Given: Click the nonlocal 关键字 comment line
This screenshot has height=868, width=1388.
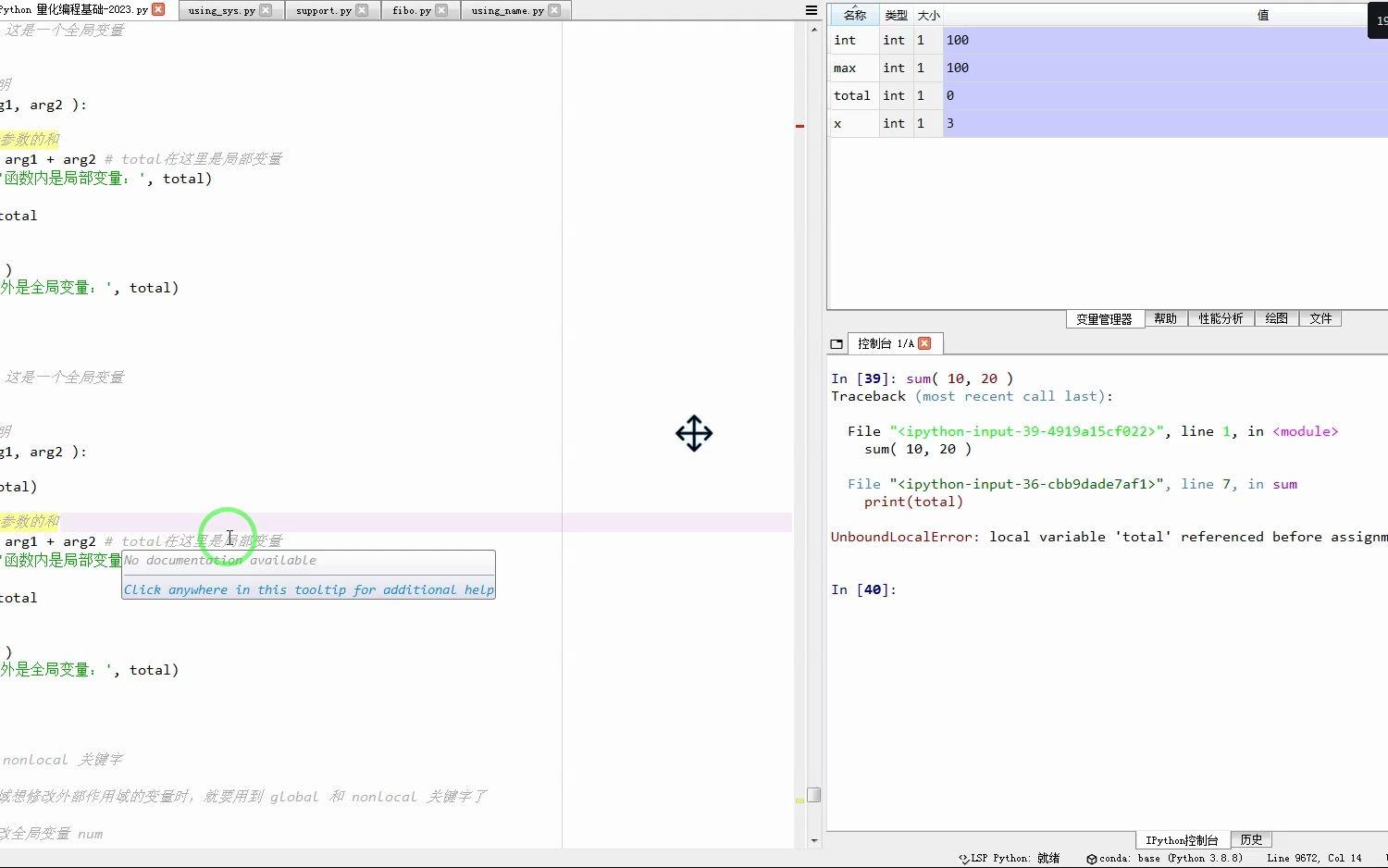Looking at the screenshot, I should pyautogui.click(x=62, y=760).
